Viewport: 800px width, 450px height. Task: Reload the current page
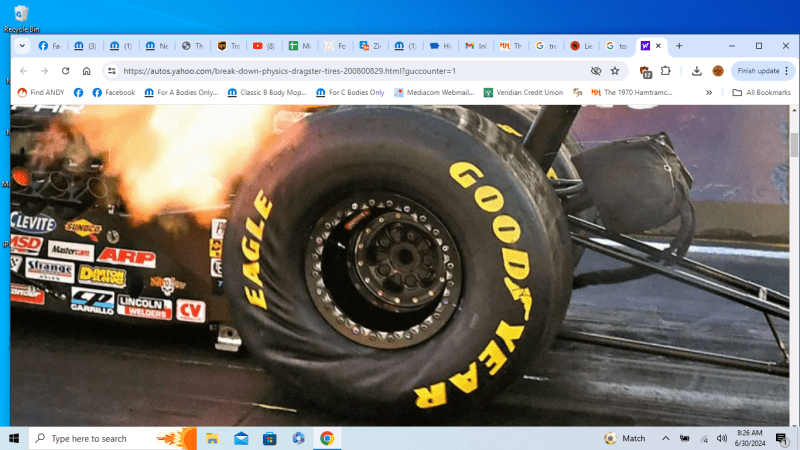[65, 71]
